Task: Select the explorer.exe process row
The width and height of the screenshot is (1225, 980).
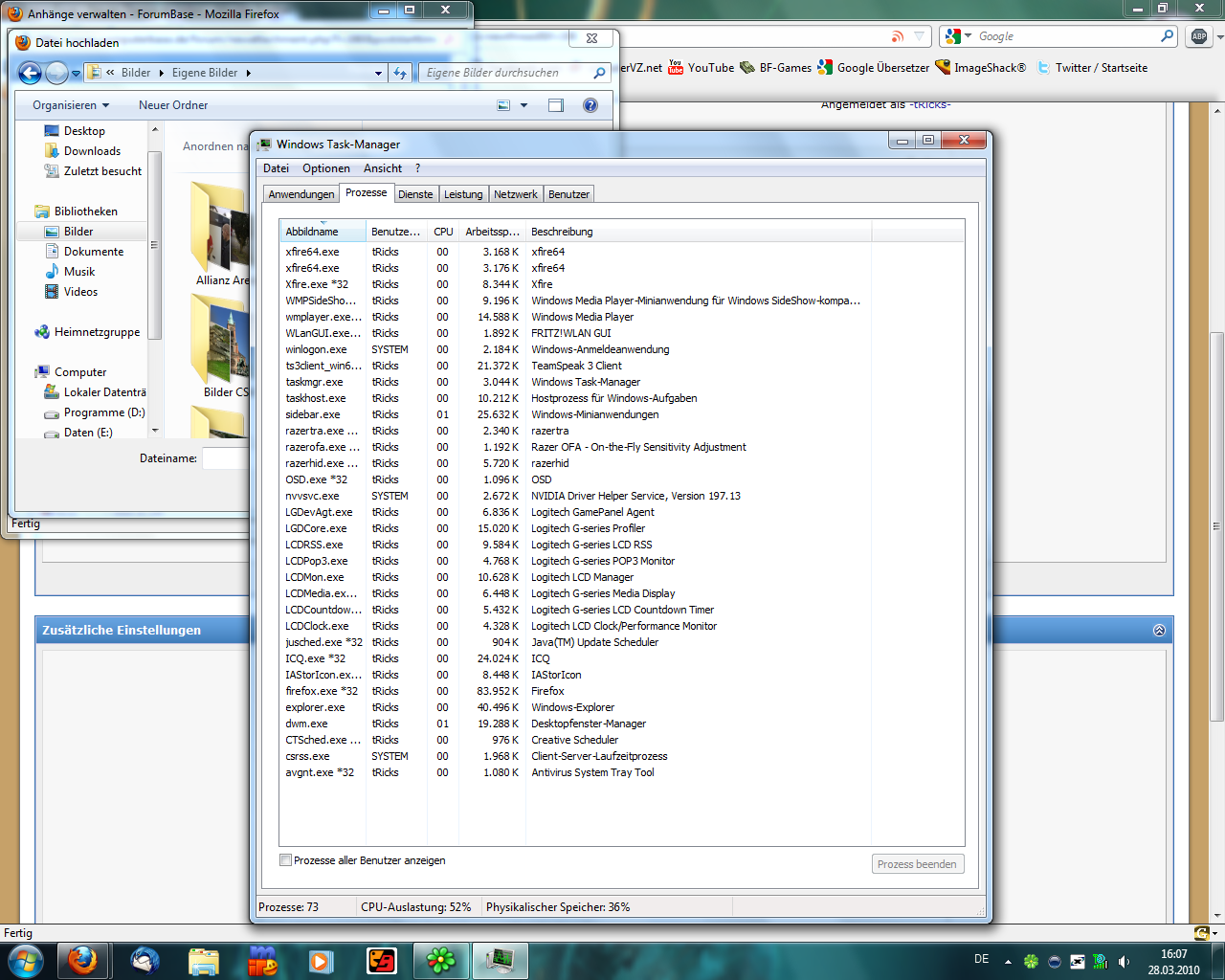Action: 622,707
